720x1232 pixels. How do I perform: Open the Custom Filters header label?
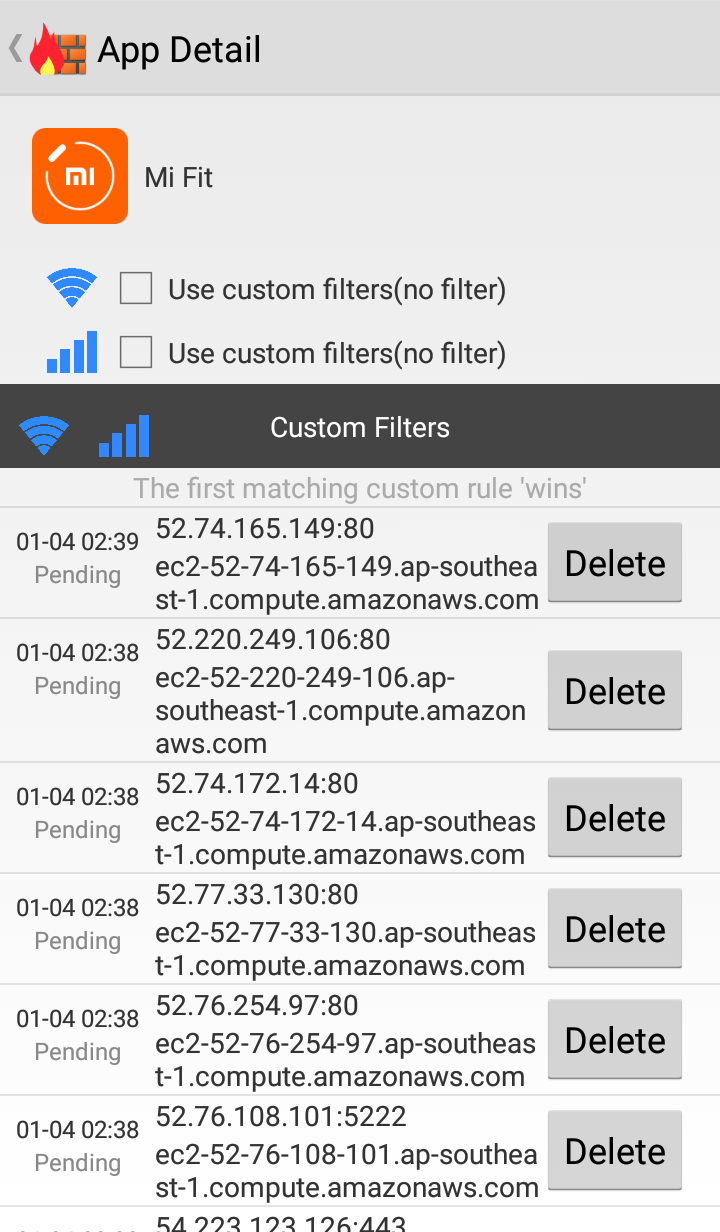click(360, 428)
